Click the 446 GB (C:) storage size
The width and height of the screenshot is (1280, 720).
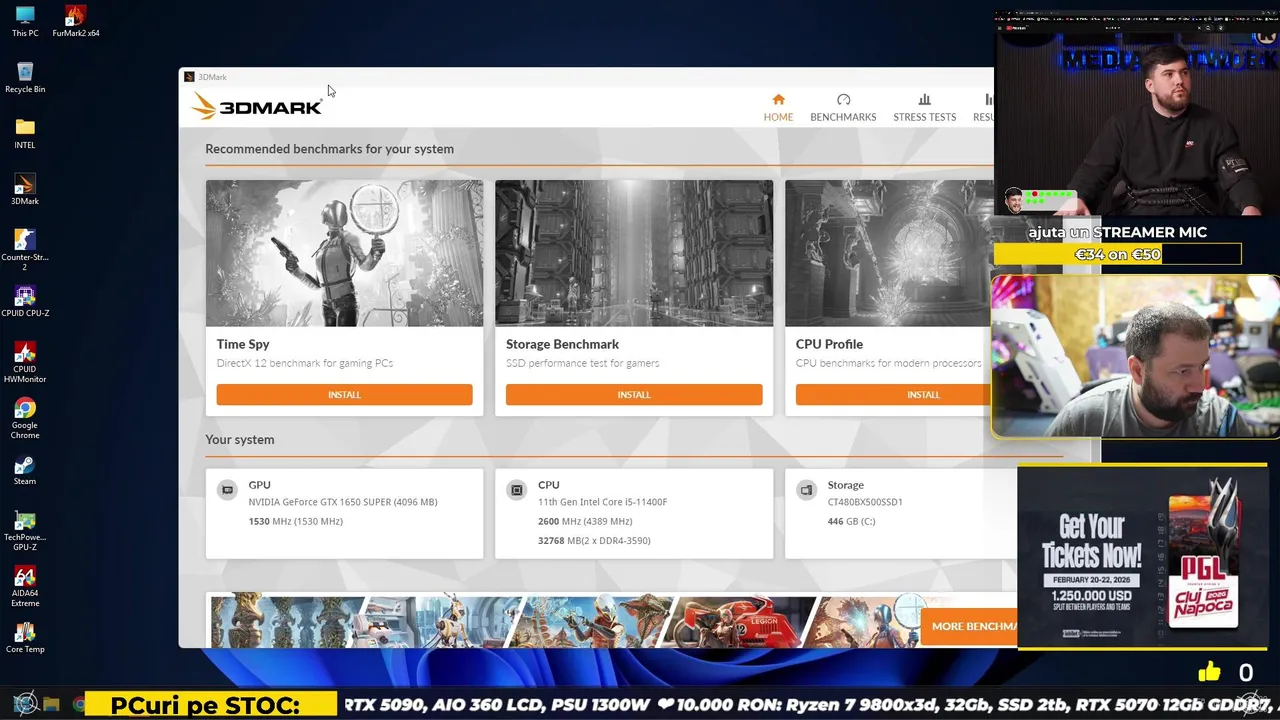[x=851, y=521]
